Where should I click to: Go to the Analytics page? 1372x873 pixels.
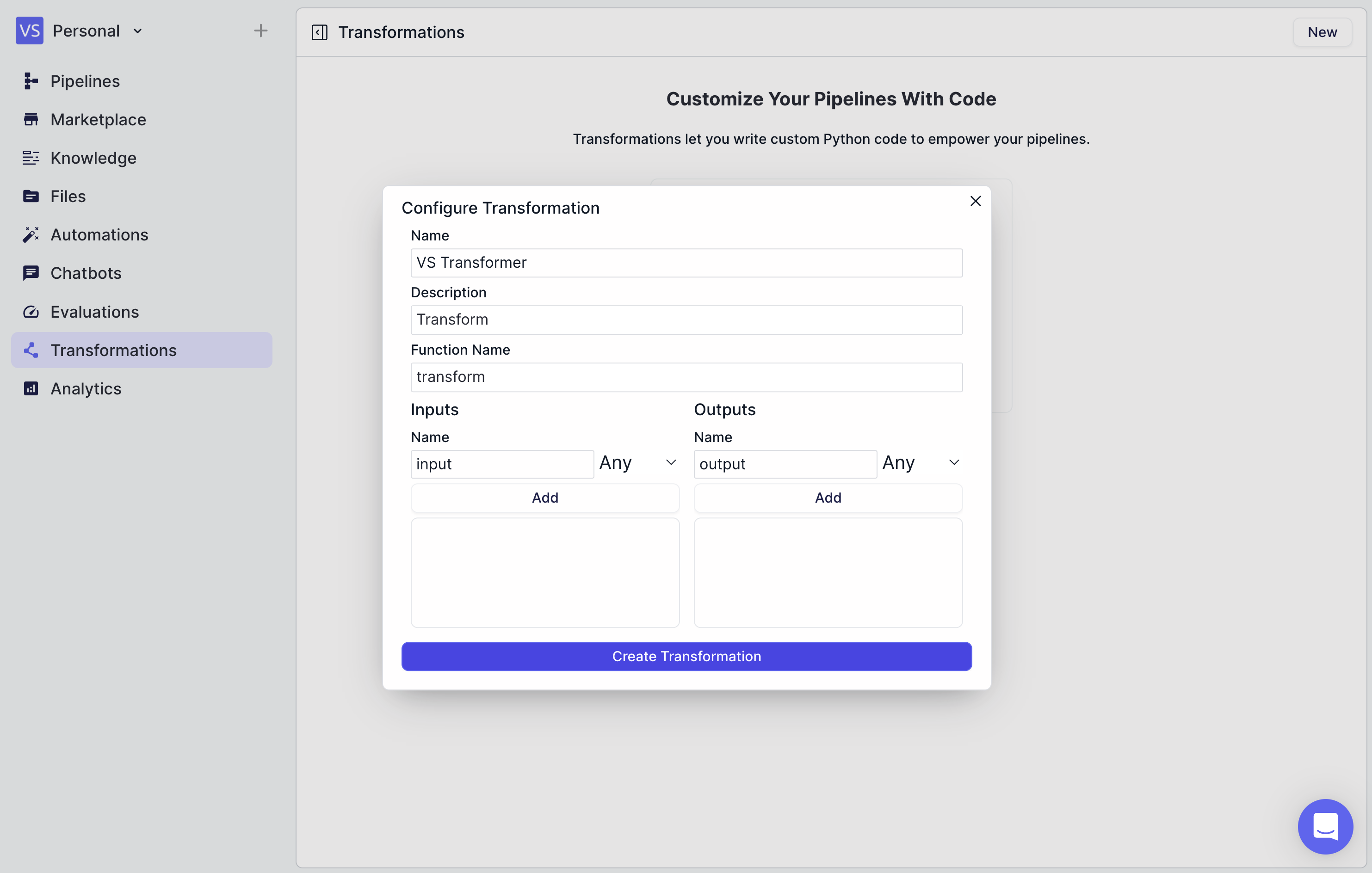(86, 389)
